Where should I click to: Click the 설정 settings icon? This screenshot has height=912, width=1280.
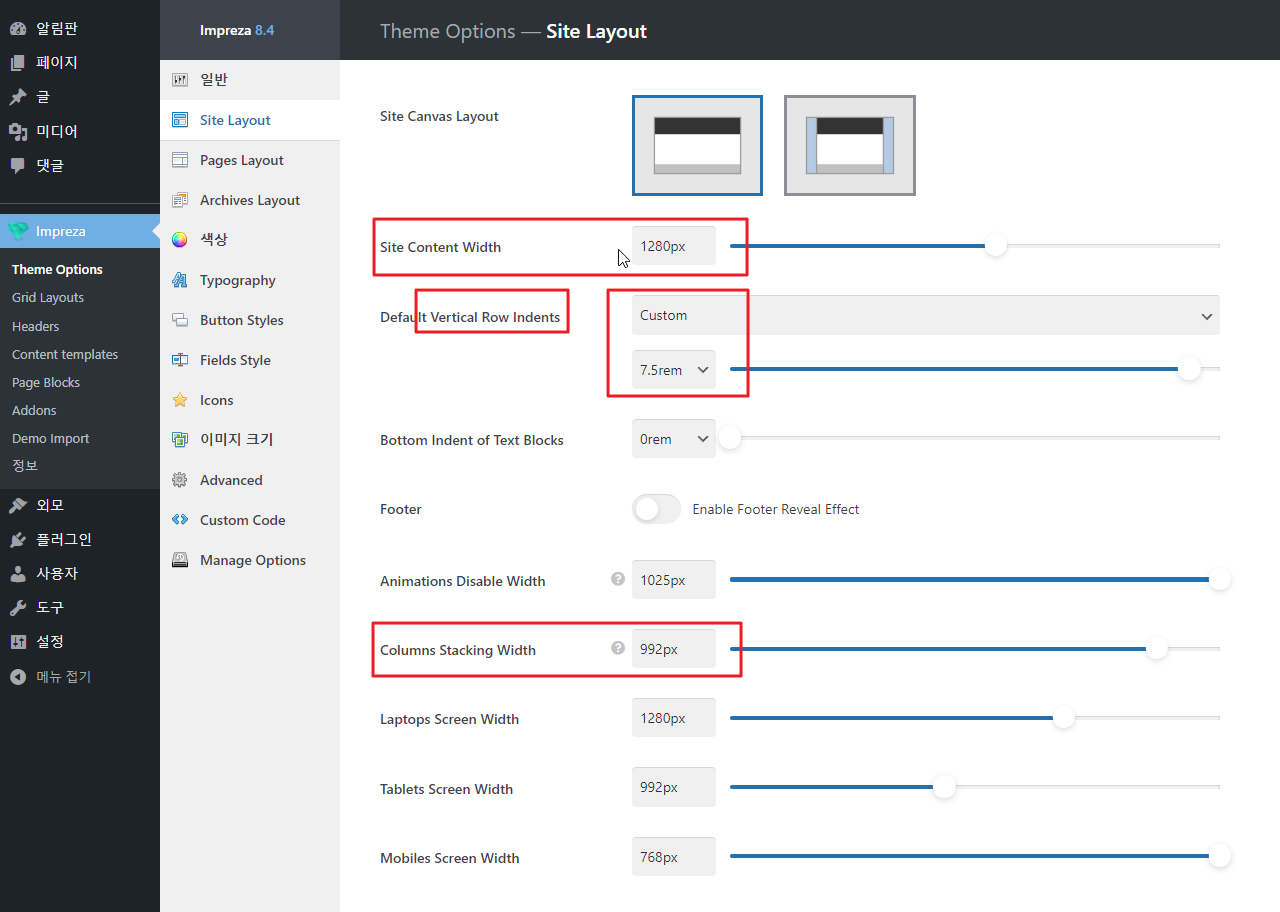coord(18,641)
